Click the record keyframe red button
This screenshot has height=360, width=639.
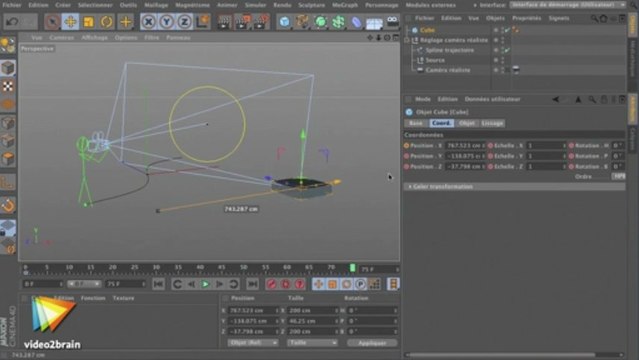(271, 284)
